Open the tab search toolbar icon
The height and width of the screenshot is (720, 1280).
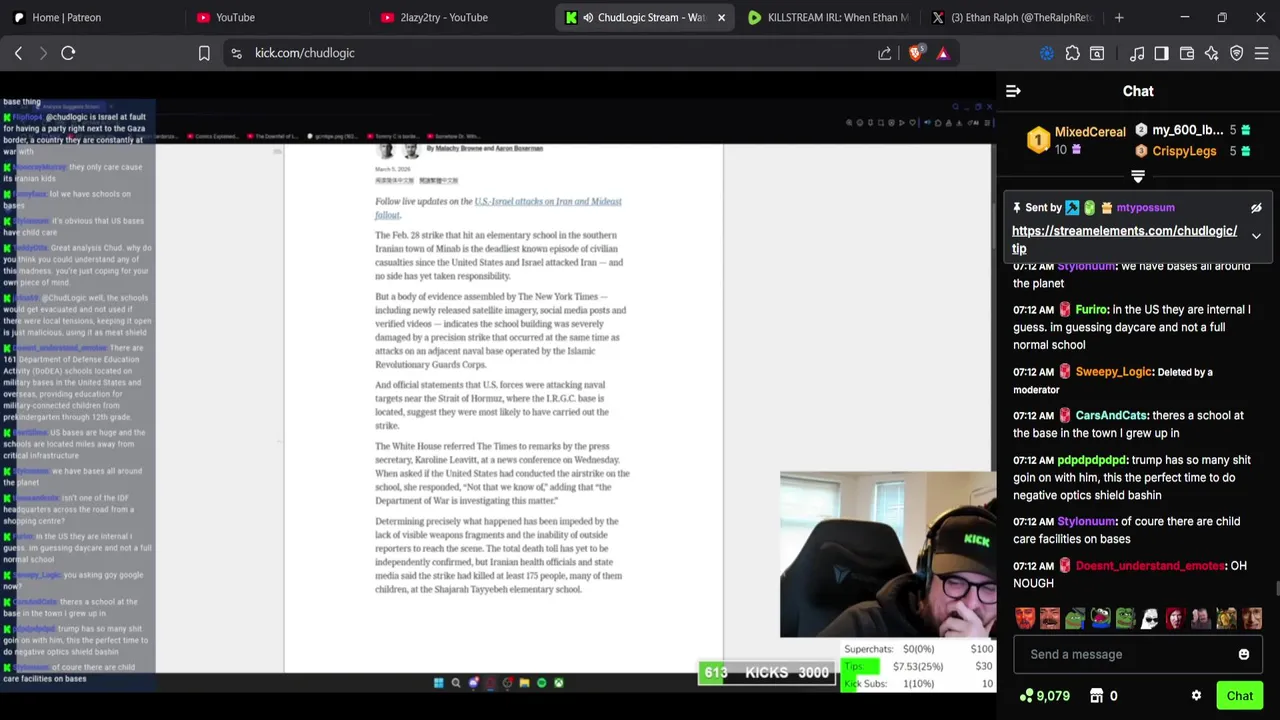pyautogui.click(x=1097, y=53)
